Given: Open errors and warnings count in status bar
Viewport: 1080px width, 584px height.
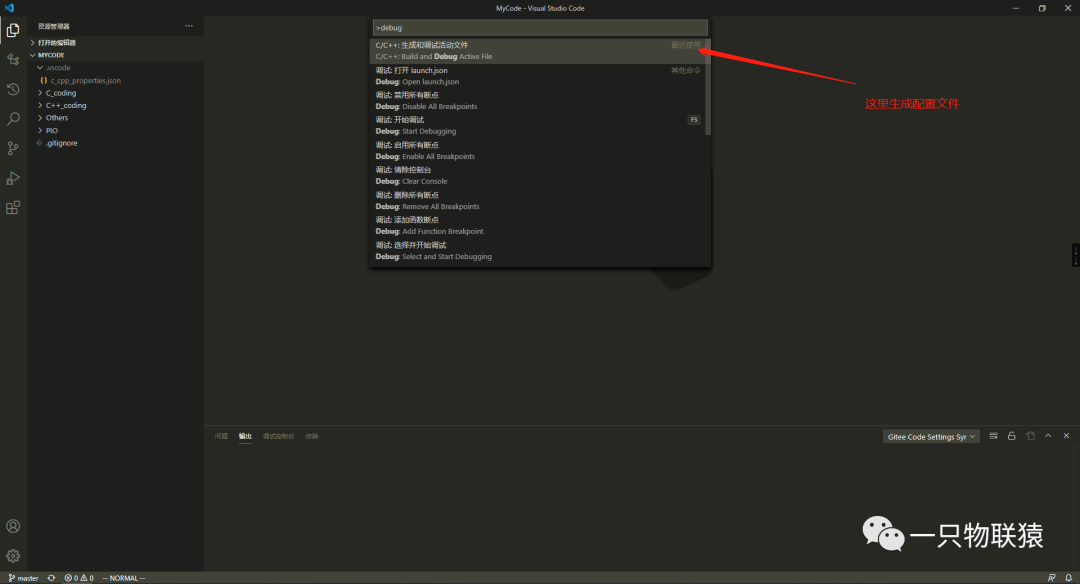Looking at the screenshot, I should coord(79,578).
